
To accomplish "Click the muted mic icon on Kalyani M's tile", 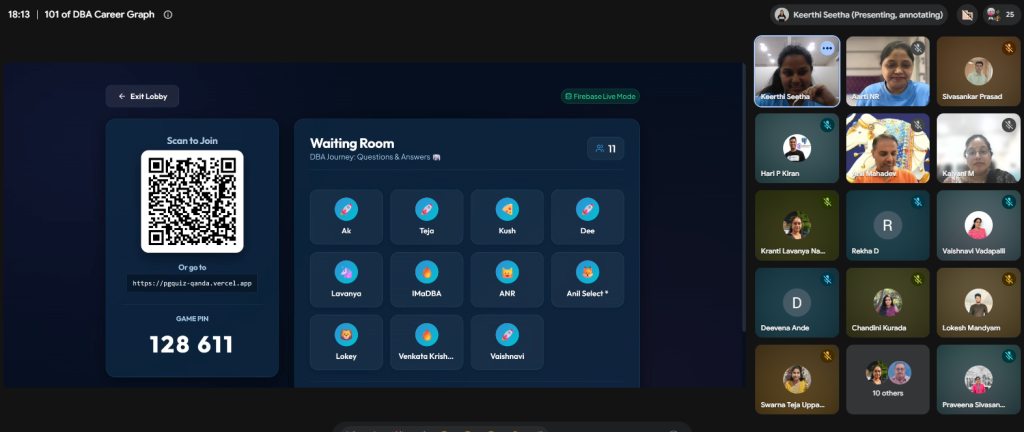I will point(1009,125).
